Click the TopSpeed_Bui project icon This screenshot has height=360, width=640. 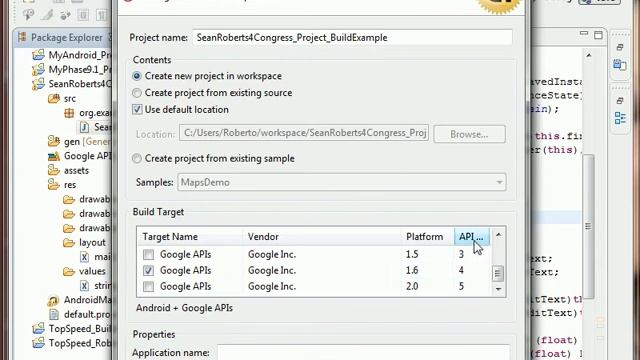[x=38, y=329]
